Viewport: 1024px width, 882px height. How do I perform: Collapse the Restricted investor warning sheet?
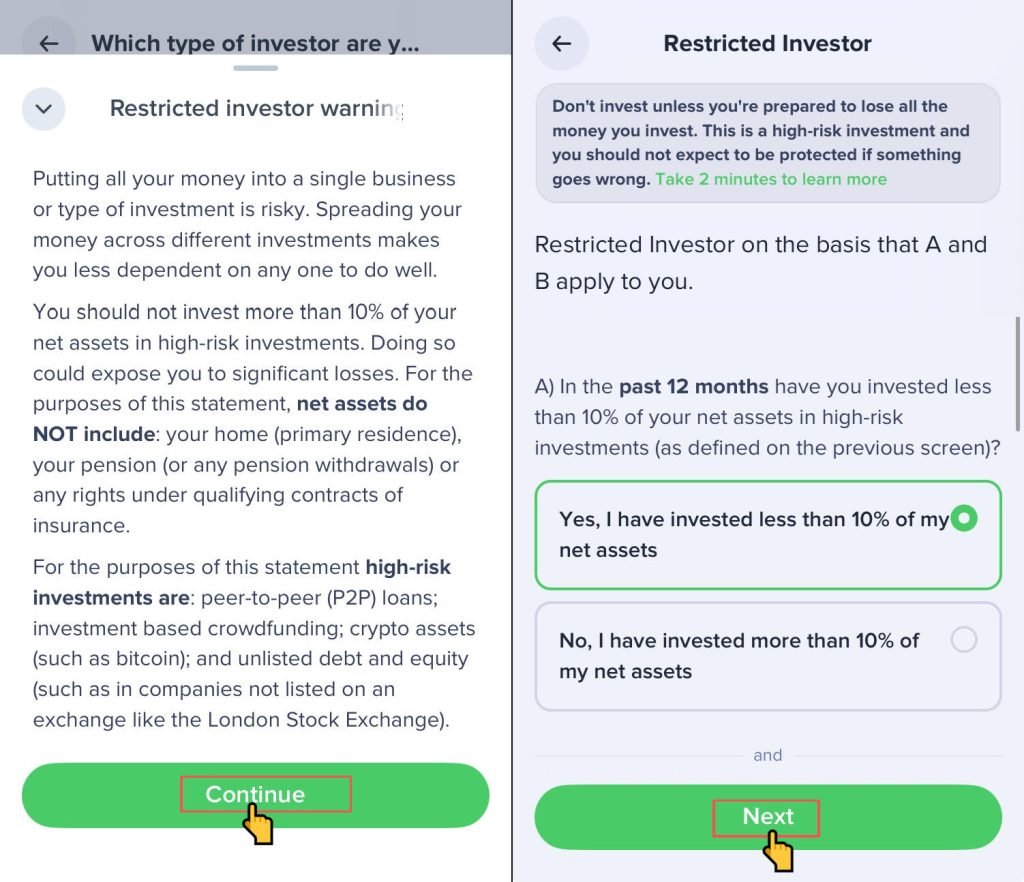[x=43, y=109]
